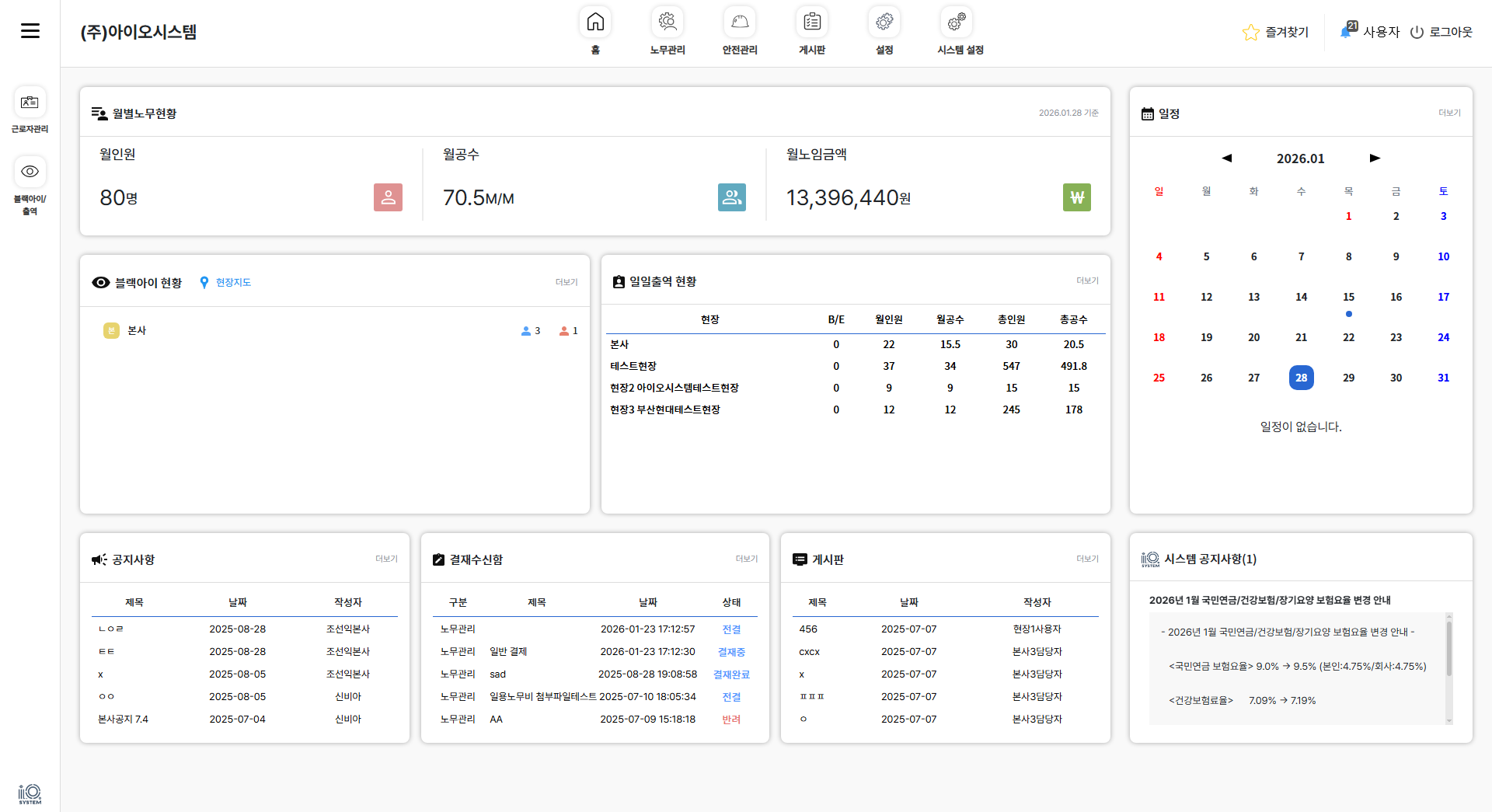The image size is (1492, 812).
Task: Open 시스템 설정 gears icon
Action: (957, 23)
